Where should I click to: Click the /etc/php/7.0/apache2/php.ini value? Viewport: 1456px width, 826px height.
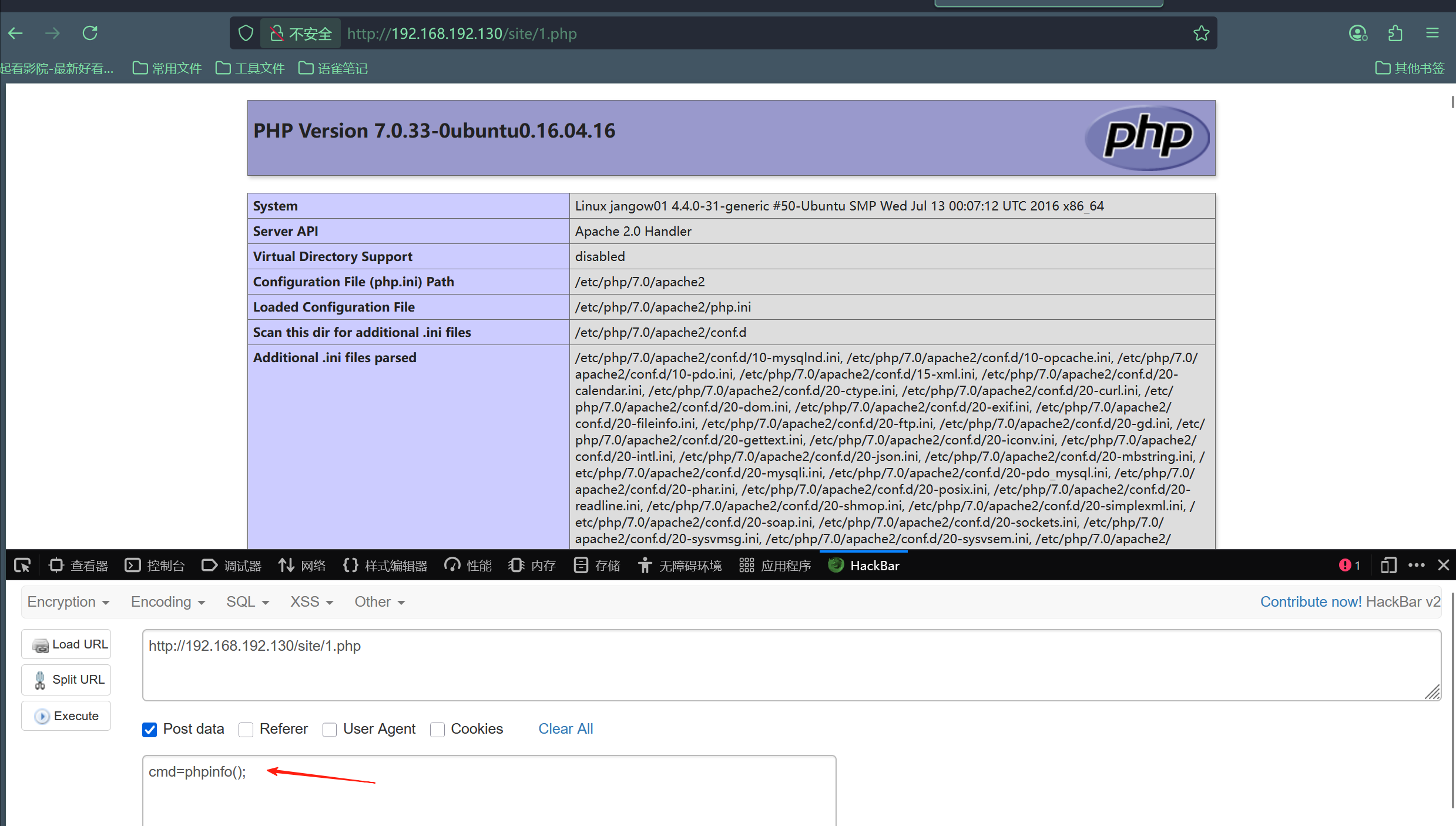pos(663,307)
